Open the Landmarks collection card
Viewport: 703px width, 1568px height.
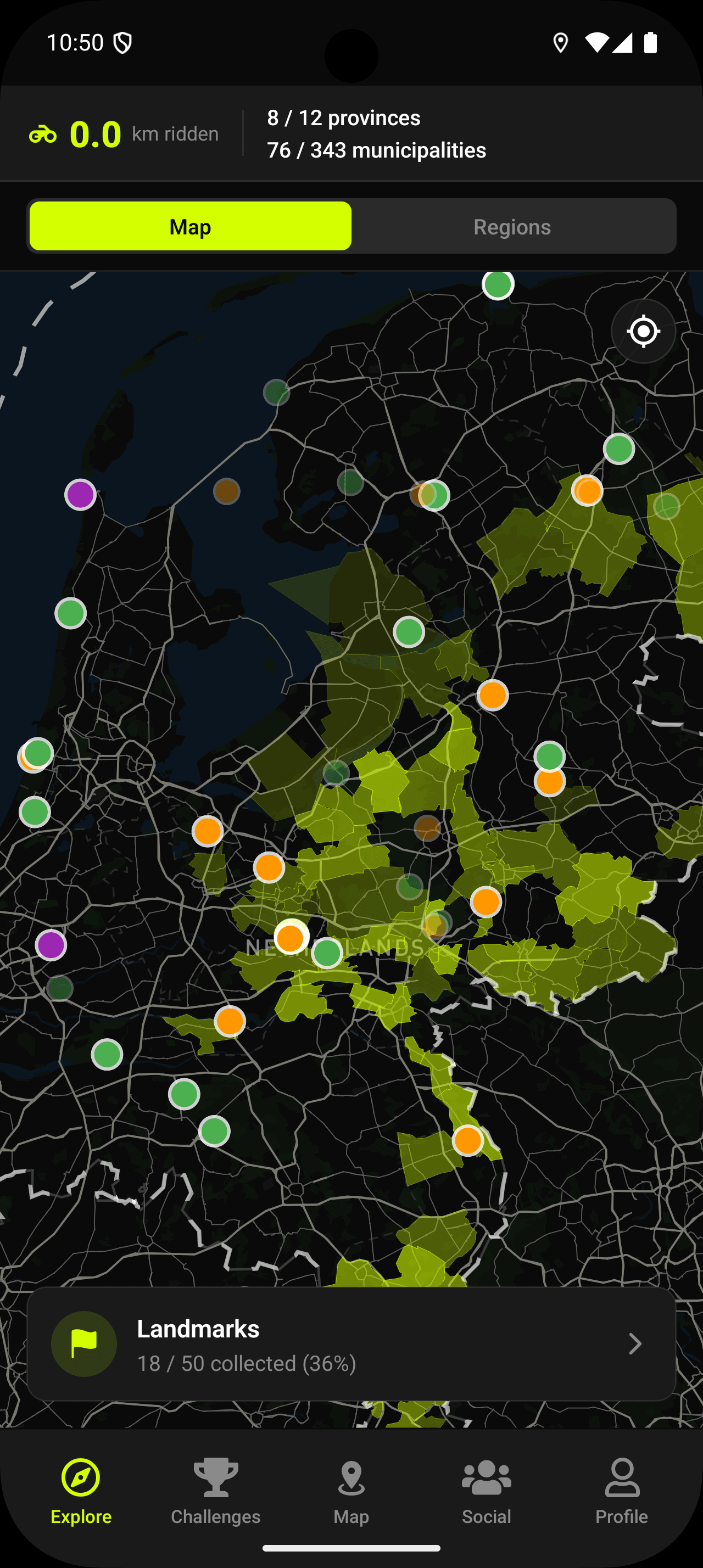(351, 1343)
